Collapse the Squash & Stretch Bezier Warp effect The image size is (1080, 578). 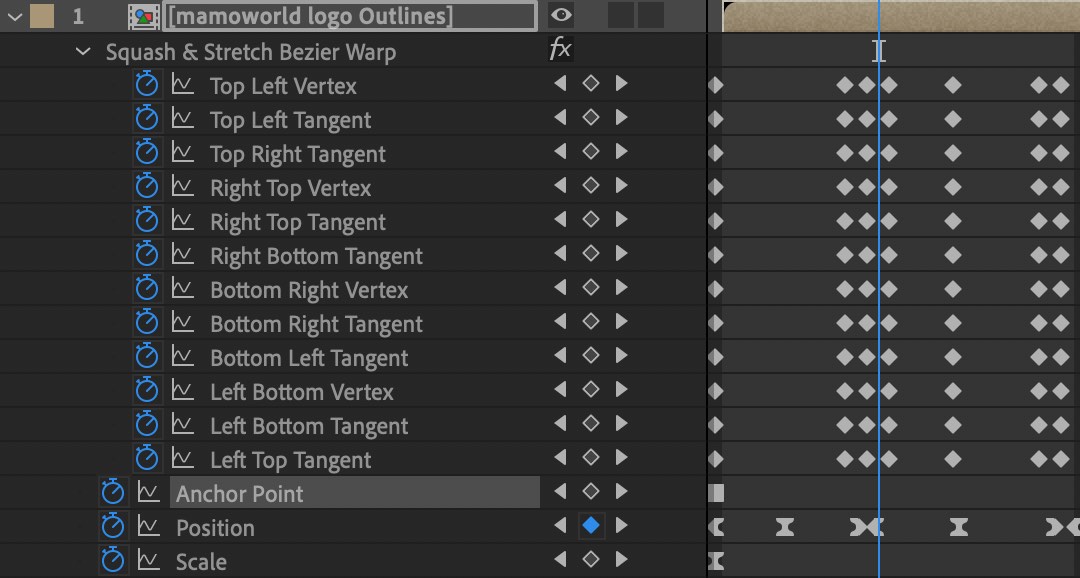tap(84, 51)
